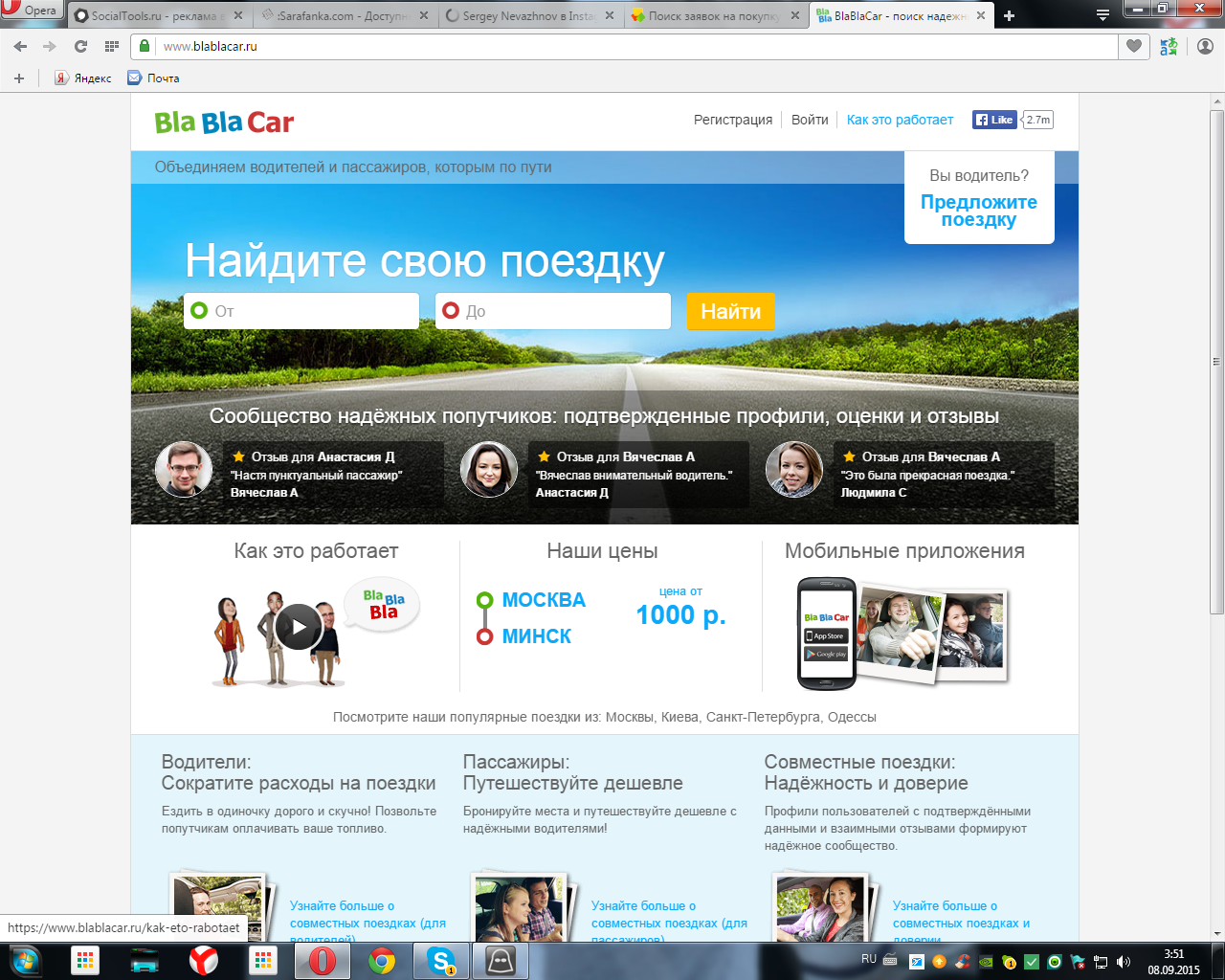Screen dimensions: 1225x980
Task: Switch to the Sergey Nevazhnov Instagram tab
Action: point(526,15)
